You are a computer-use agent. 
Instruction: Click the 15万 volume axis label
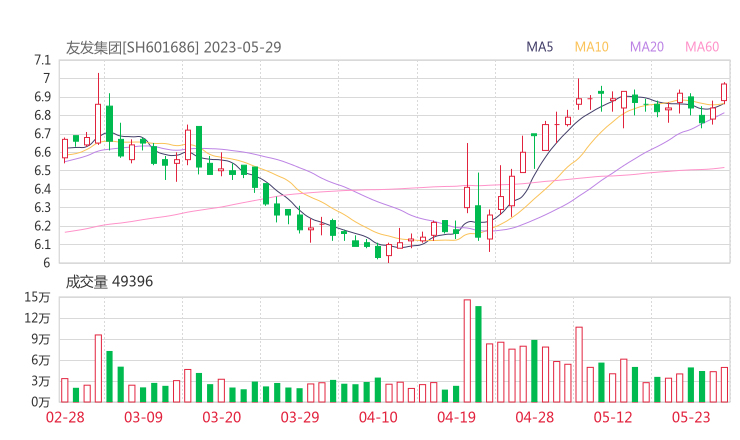(37, 297)
